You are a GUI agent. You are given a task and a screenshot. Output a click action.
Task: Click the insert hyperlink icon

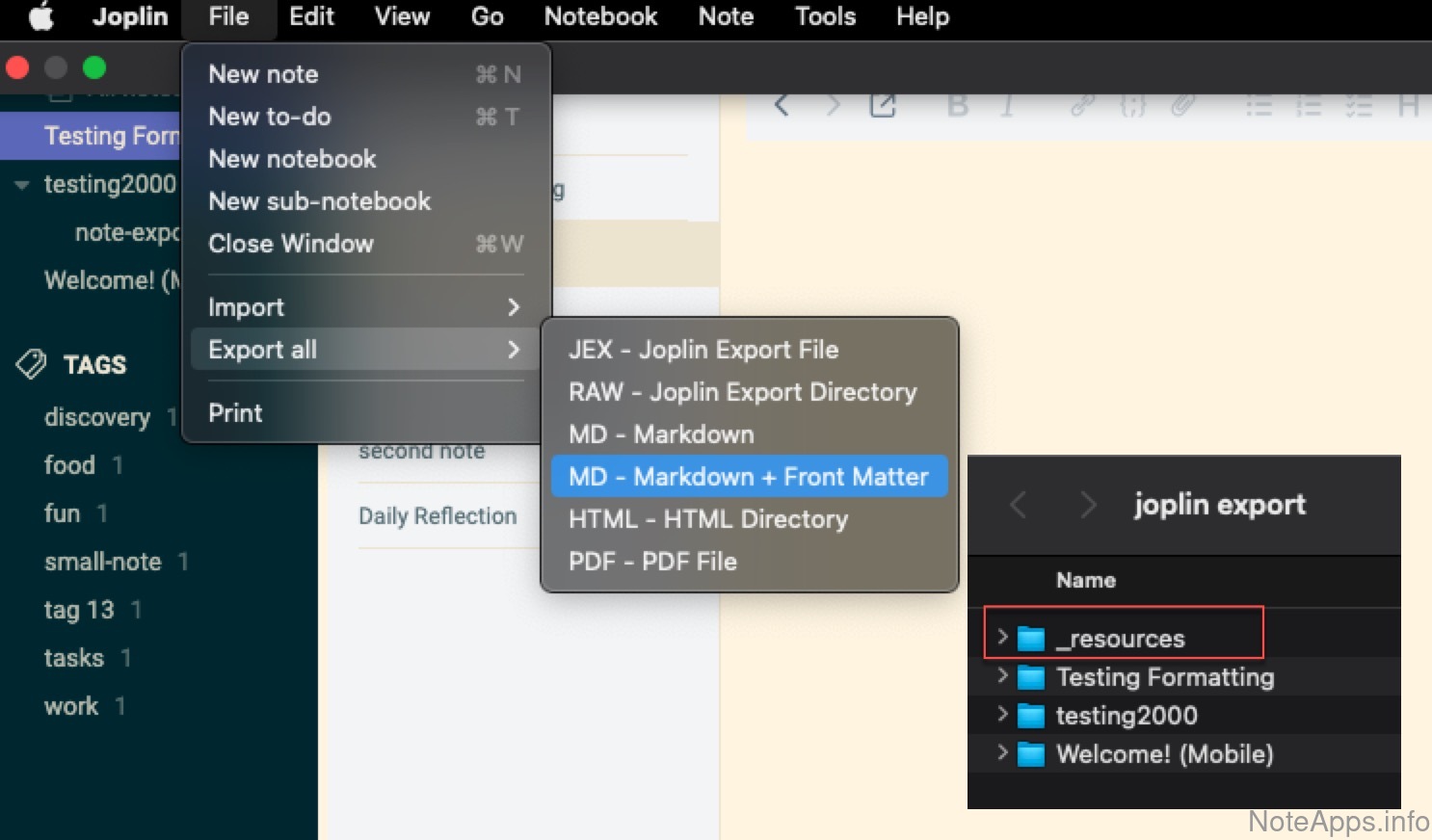[x=1082, y=105]
